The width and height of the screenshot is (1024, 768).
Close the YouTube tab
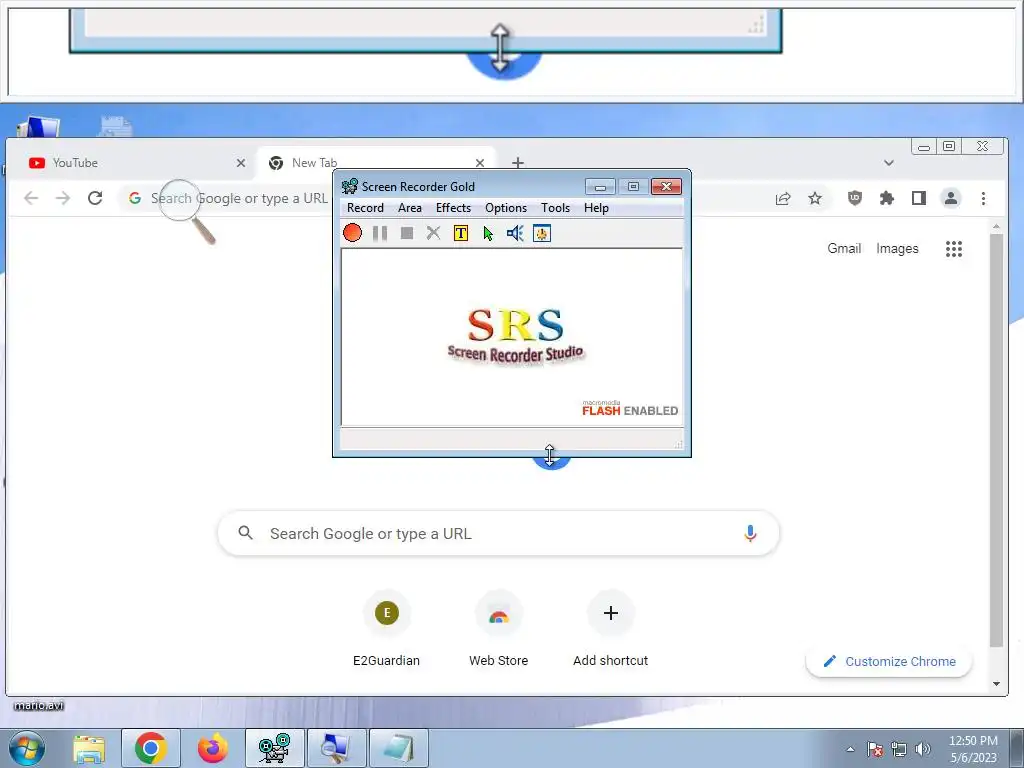pyautogui.click(x=241, y=163)
